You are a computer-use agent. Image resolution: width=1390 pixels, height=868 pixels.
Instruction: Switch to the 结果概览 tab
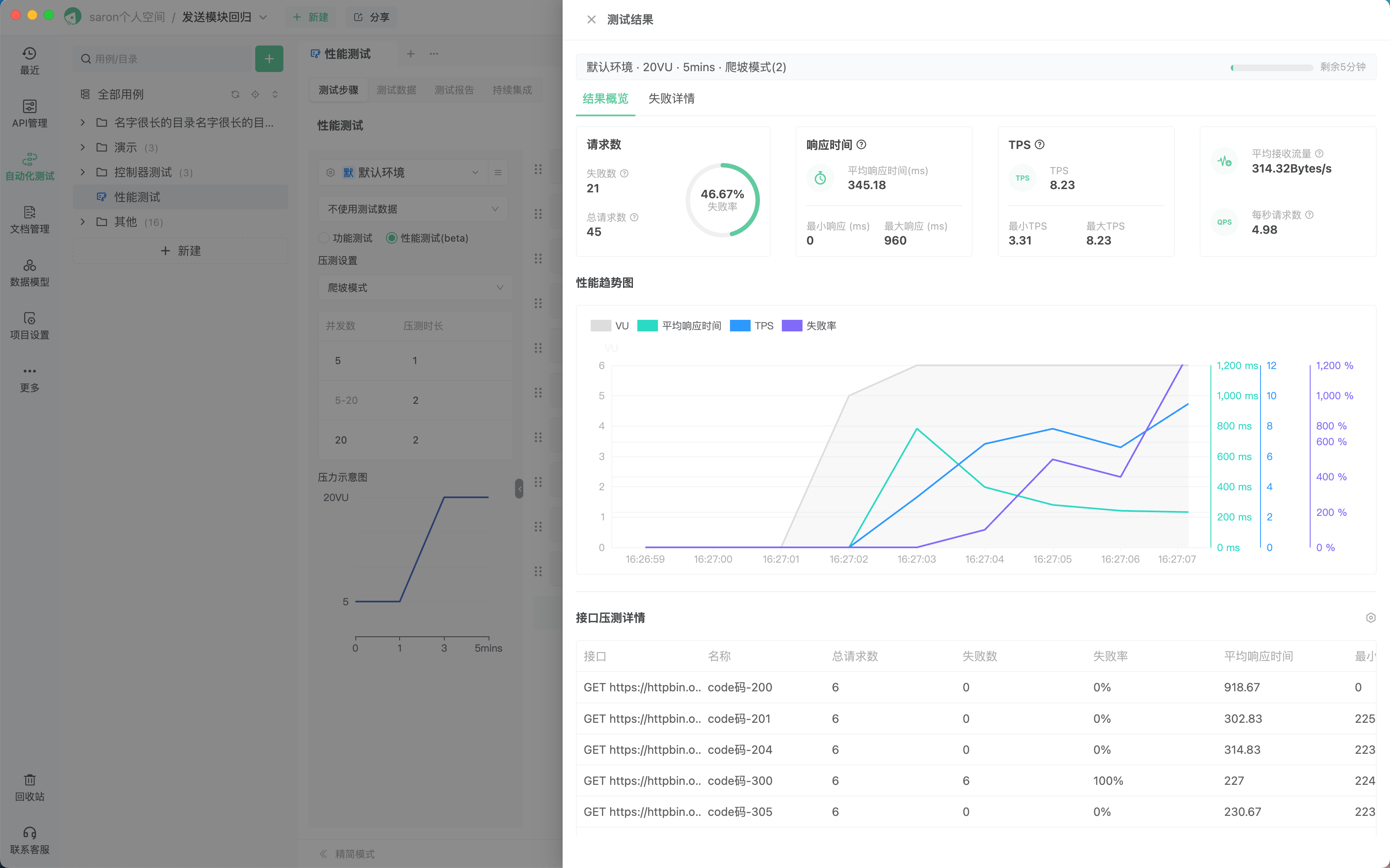[x=605, y=98]
